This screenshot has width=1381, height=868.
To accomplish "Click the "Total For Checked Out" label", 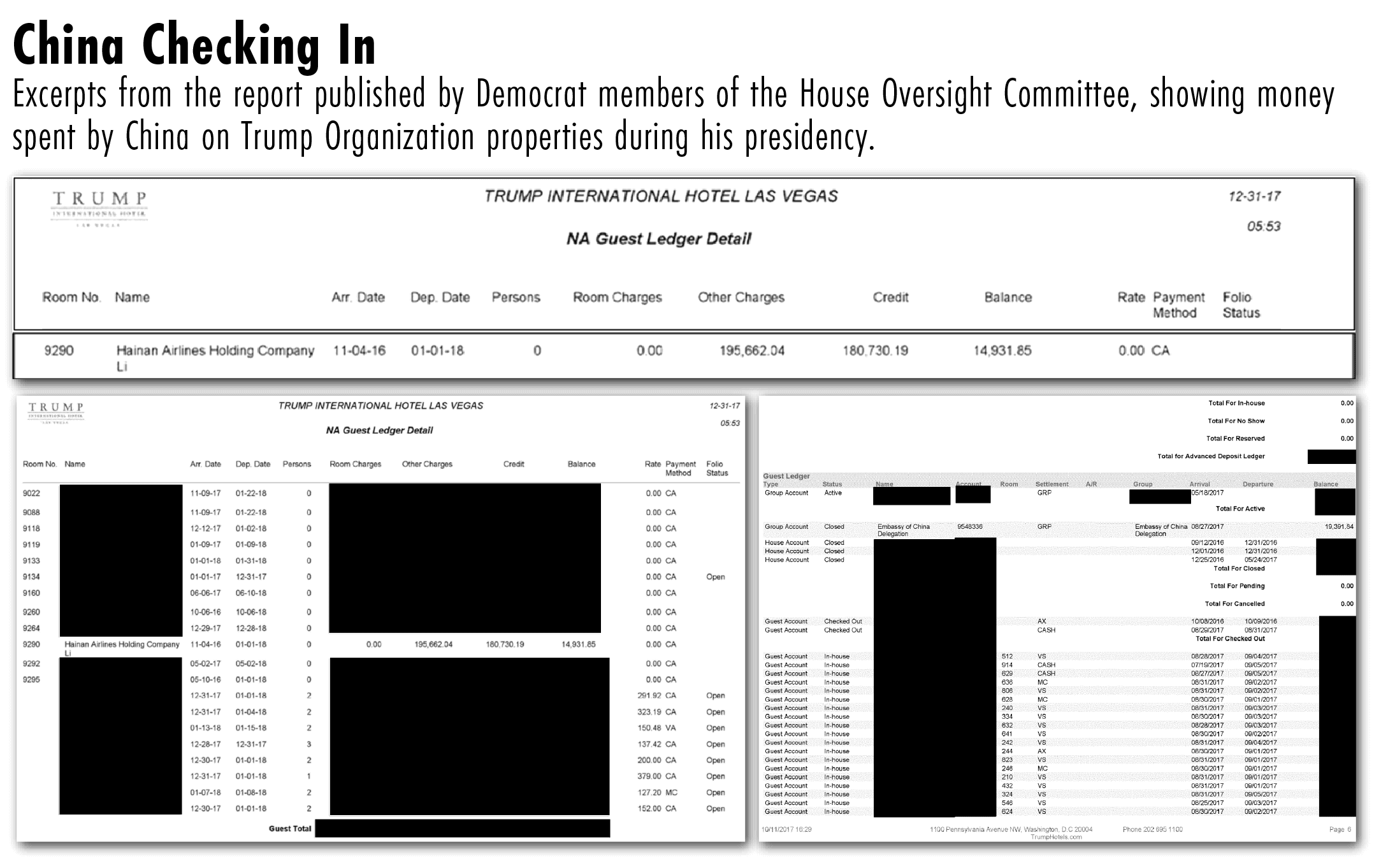I will click(x=1230, y=639).
